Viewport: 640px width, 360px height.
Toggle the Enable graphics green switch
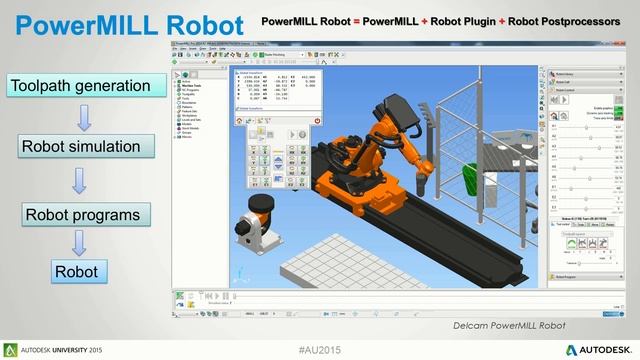click(618, 108)
